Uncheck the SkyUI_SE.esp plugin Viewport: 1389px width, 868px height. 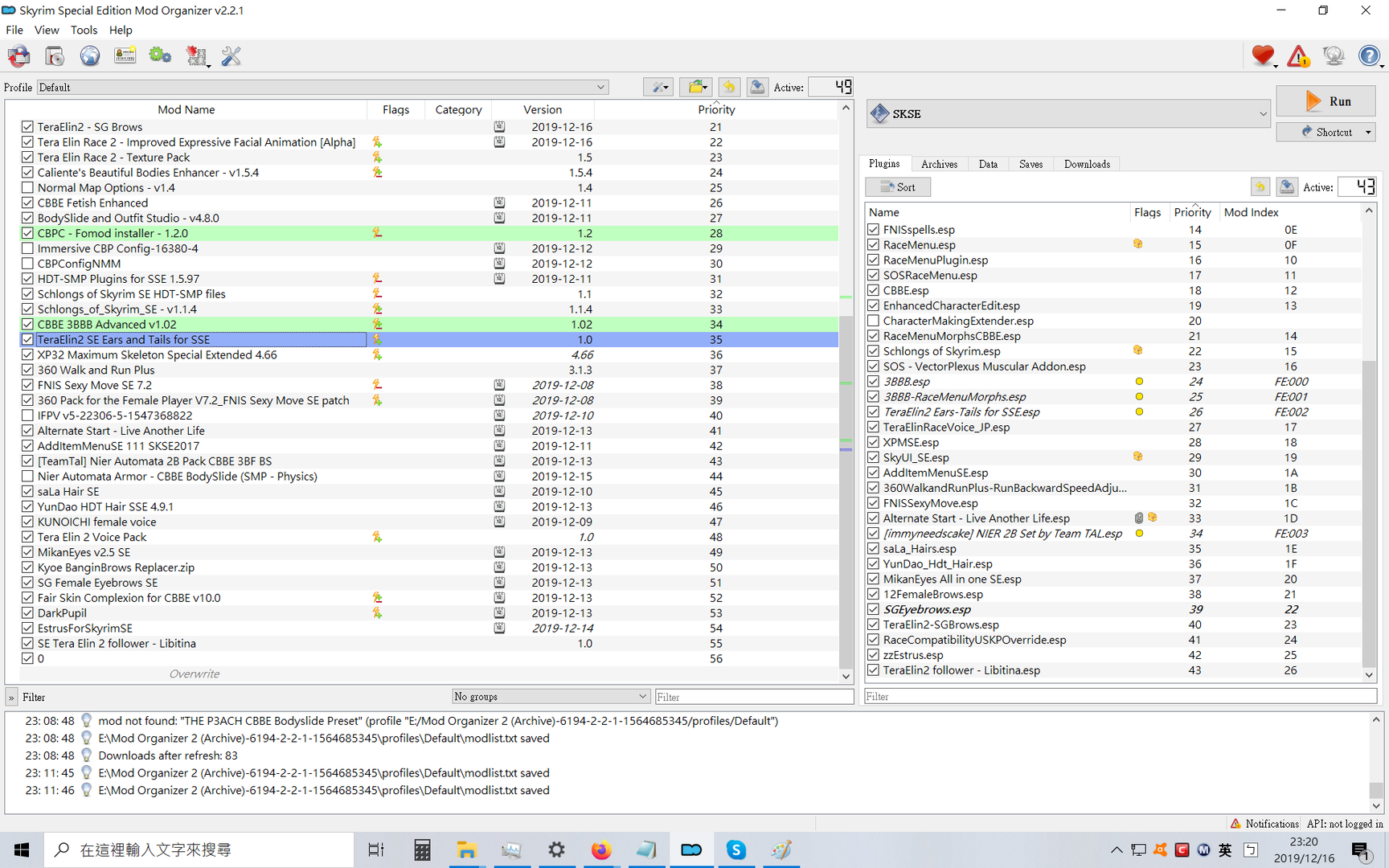[x=873, y=457]
